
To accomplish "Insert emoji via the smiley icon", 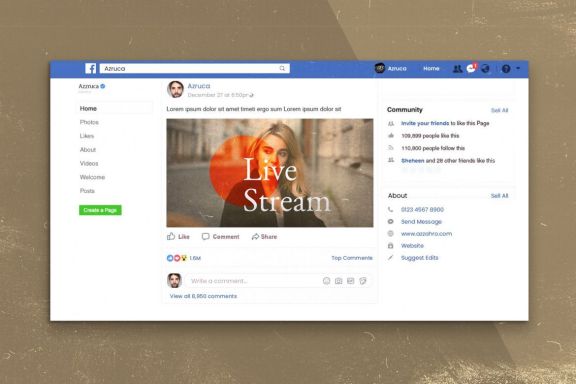I will point(326,281).
